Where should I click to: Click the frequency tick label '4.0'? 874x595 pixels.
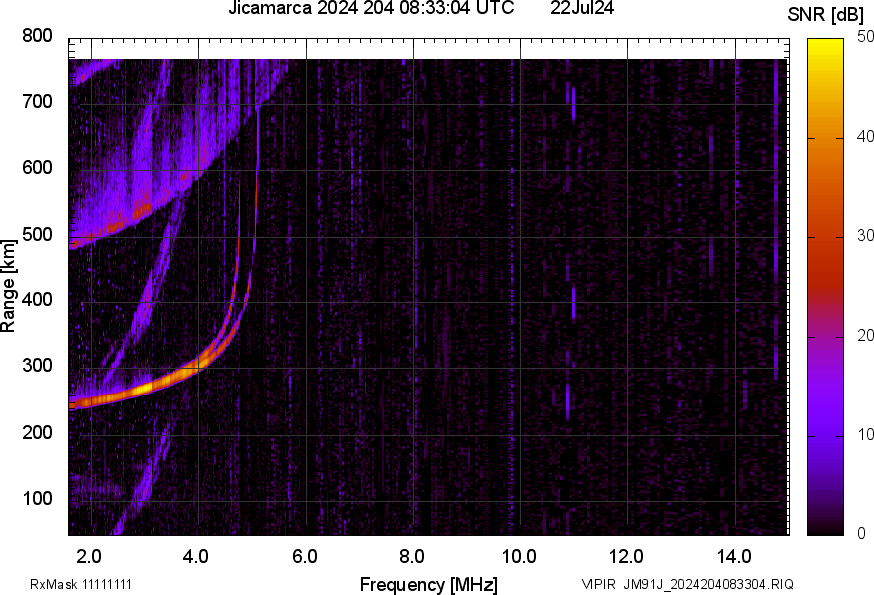click(x=196, y=557)
